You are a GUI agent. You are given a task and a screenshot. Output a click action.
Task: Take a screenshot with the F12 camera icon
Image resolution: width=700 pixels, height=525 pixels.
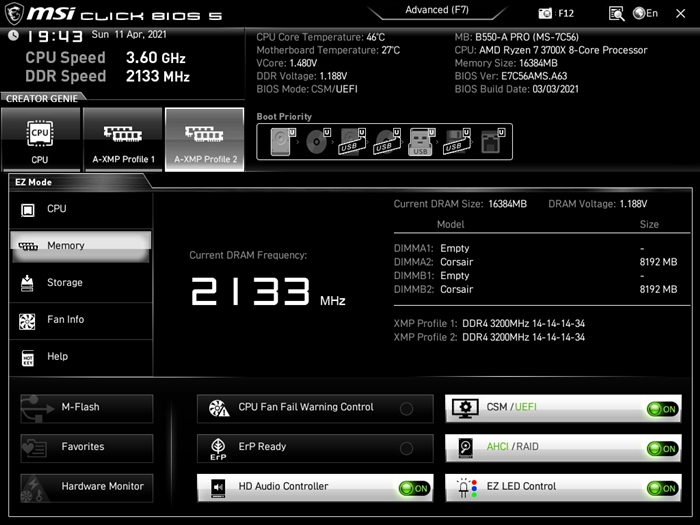[545, 13]
